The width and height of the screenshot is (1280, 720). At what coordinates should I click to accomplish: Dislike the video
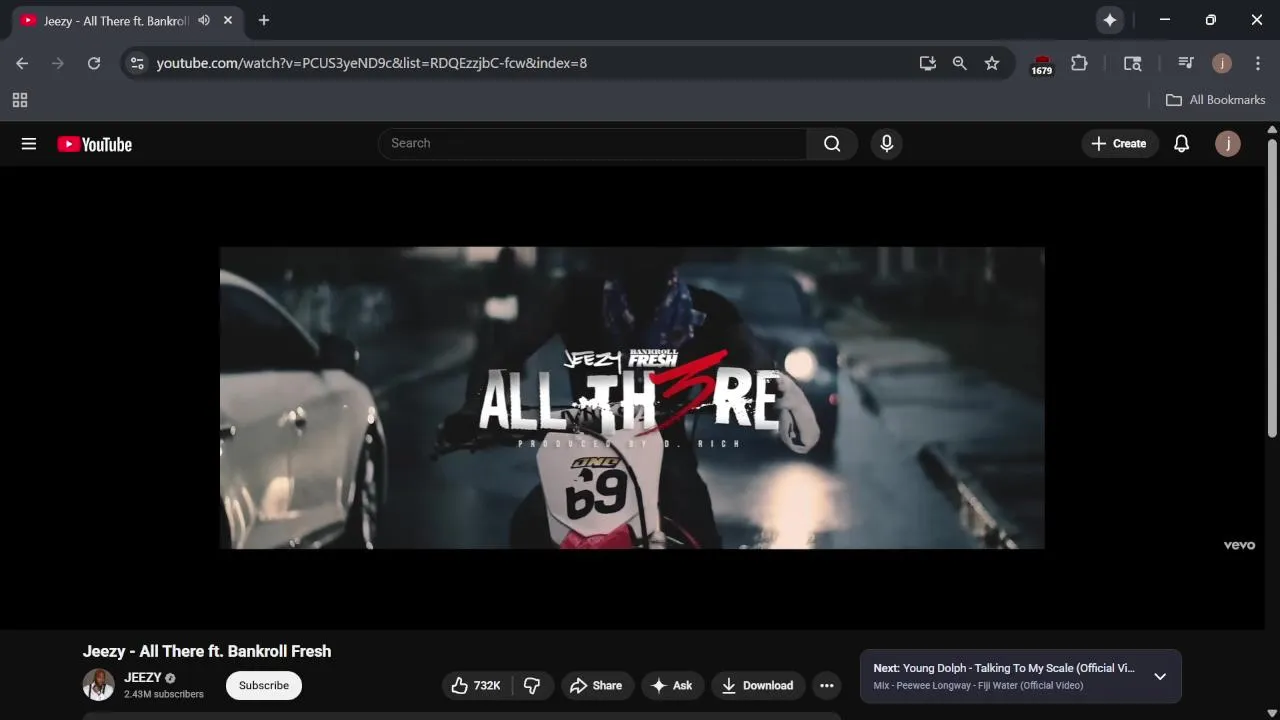pyautogui.click(x=532, y=685)
